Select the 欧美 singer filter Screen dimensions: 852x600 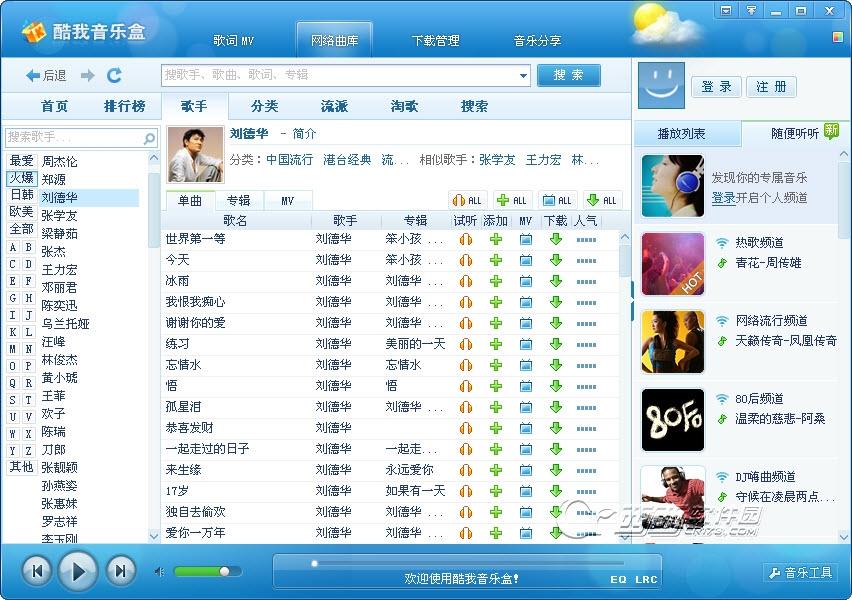pyautogui.click(x=22, y=211)
